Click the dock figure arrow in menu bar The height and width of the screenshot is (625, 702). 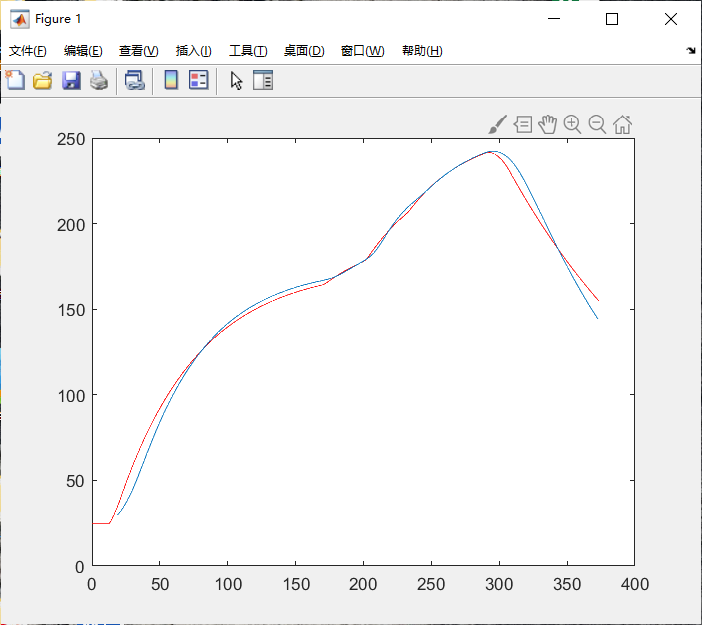(x=691, y=51)
